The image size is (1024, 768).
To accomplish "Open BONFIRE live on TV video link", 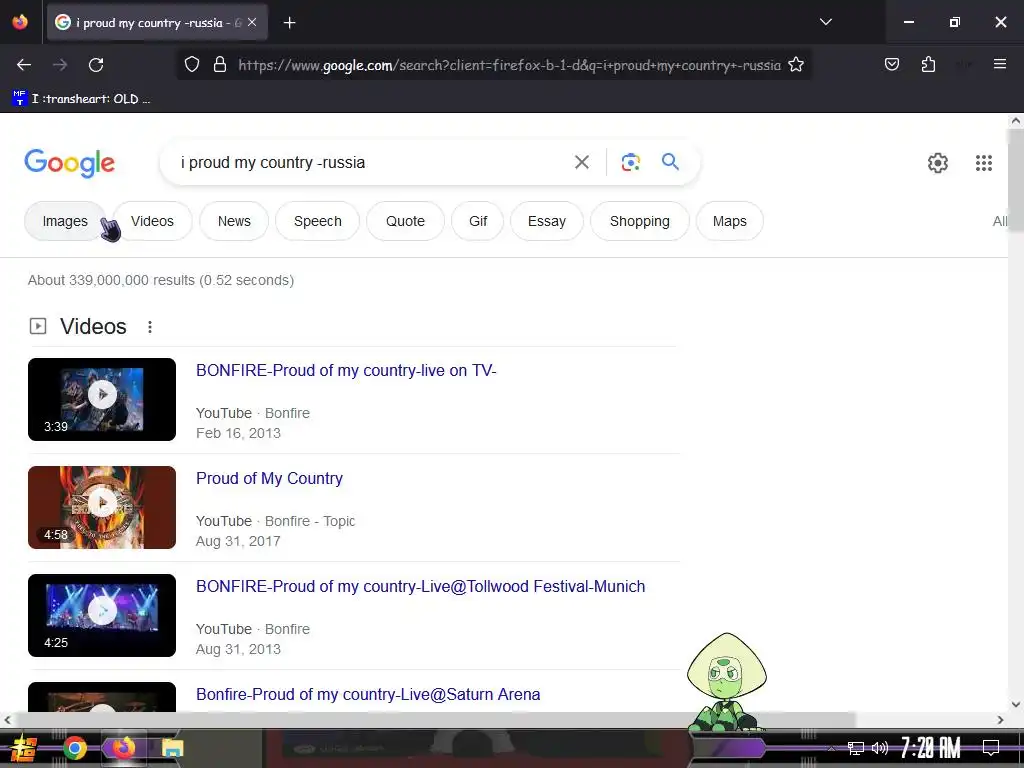I will click(x=346, y=370).
